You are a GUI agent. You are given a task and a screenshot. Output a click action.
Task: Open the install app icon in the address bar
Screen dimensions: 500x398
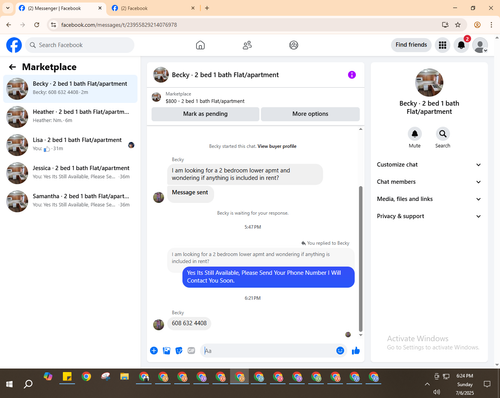click(x=445, y=25)
